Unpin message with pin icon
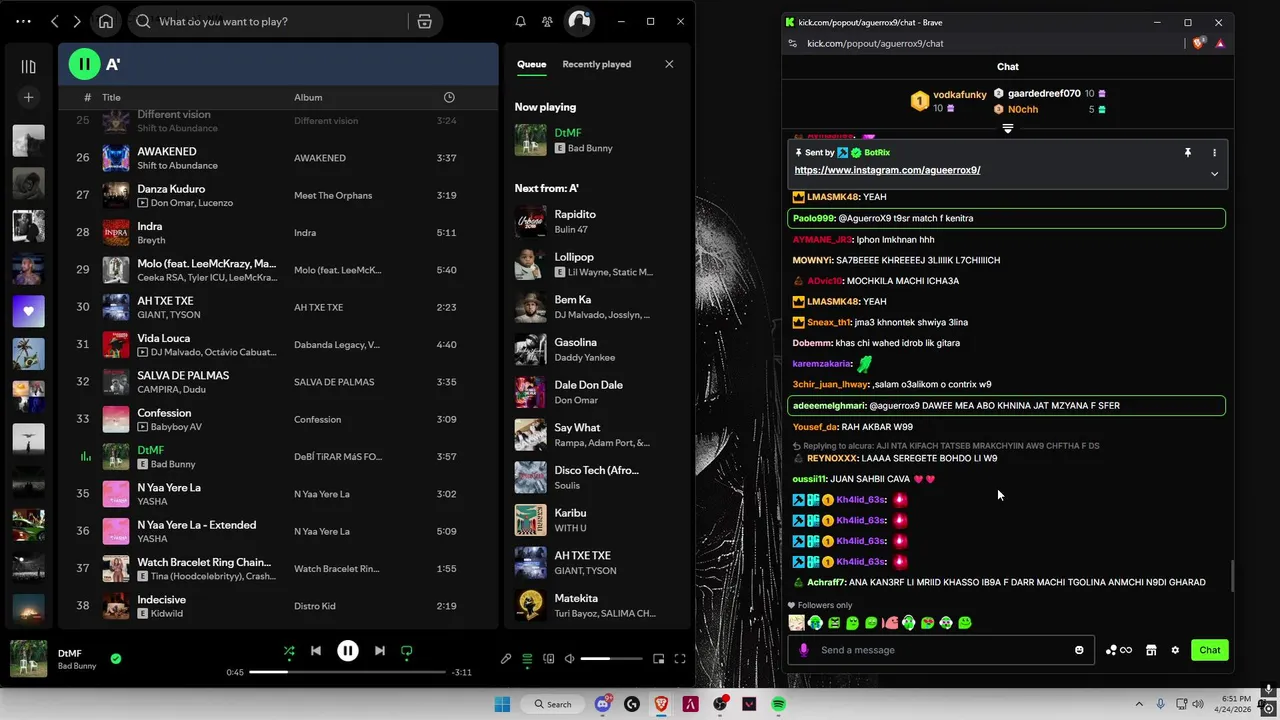The height and width of the screenshot is (720, 1280). click(1187, 153)
